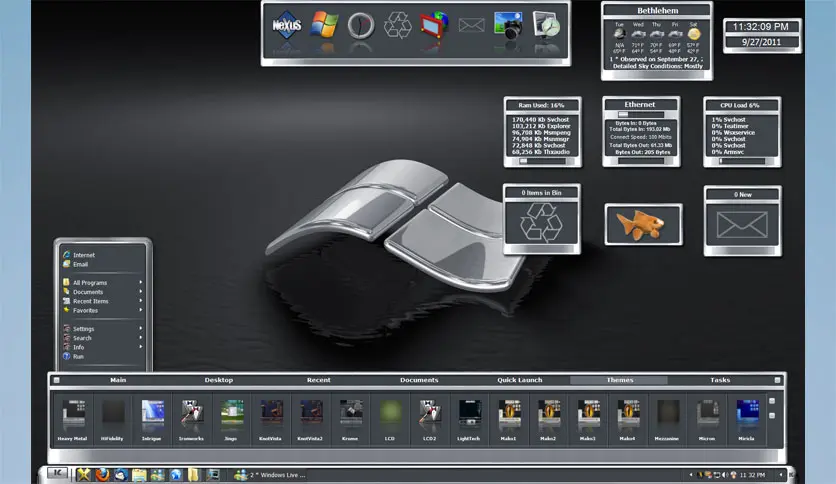Click the Windows flag icon in the dock
This screenshot has width=836, height=484.
[324, 25]
